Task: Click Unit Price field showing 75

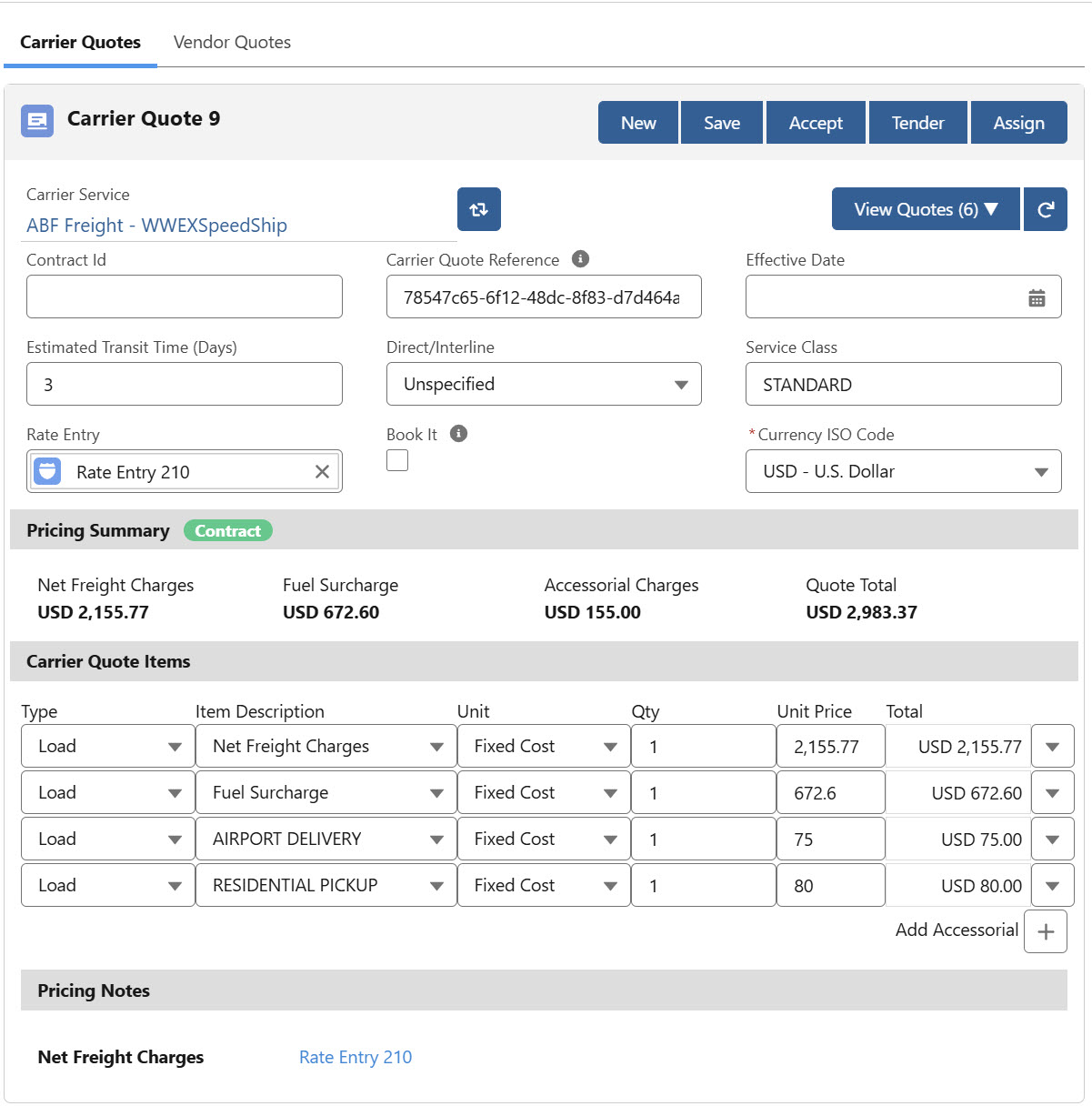Action: (831, 840)
